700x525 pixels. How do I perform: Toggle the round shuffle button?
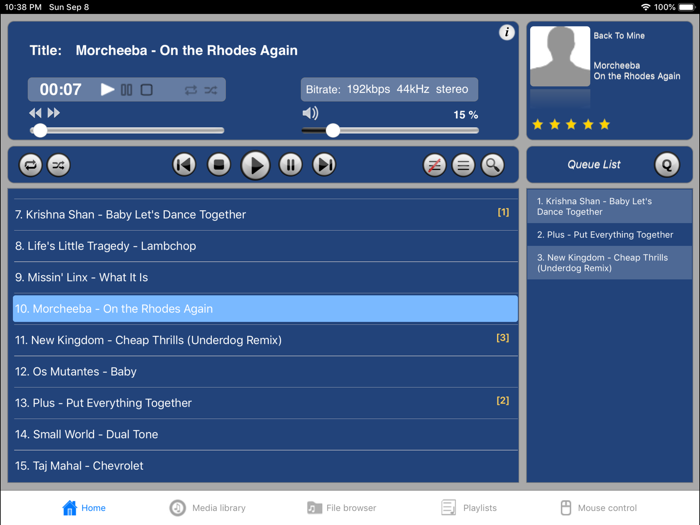(x=58, y=165)
